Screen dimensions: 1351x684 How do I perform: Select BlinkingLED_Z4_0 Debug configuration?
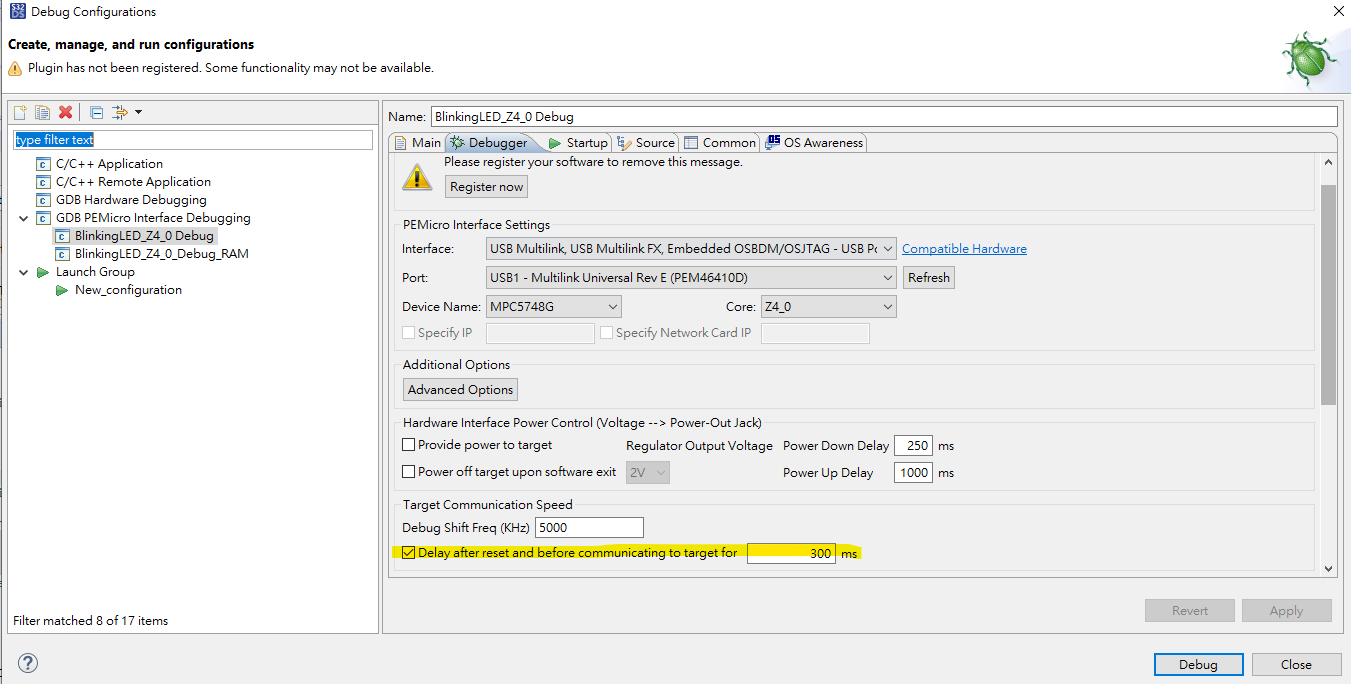click(x=144, y=236)
